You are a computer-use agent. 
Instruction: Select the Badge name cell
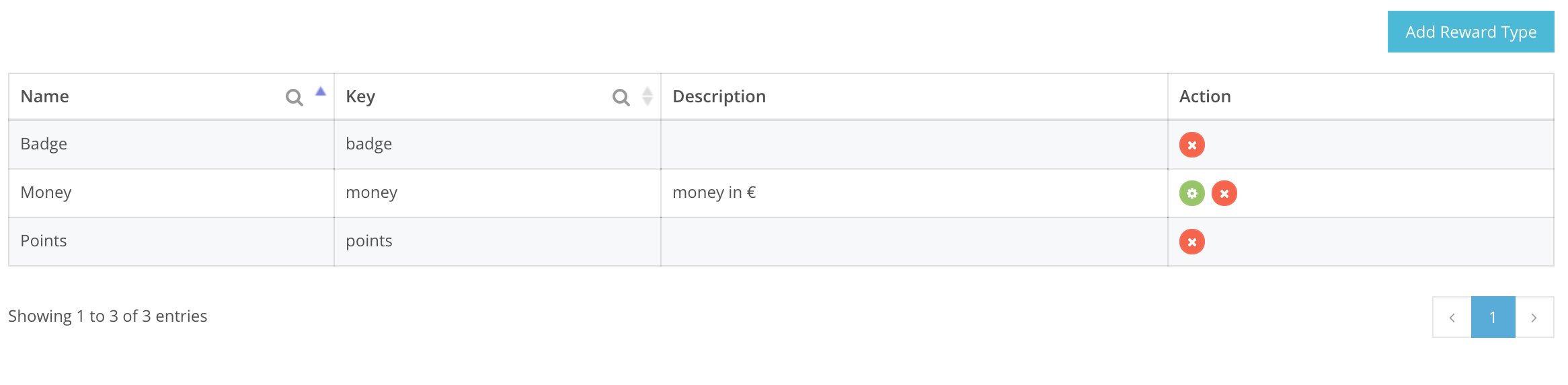(44, 144)
